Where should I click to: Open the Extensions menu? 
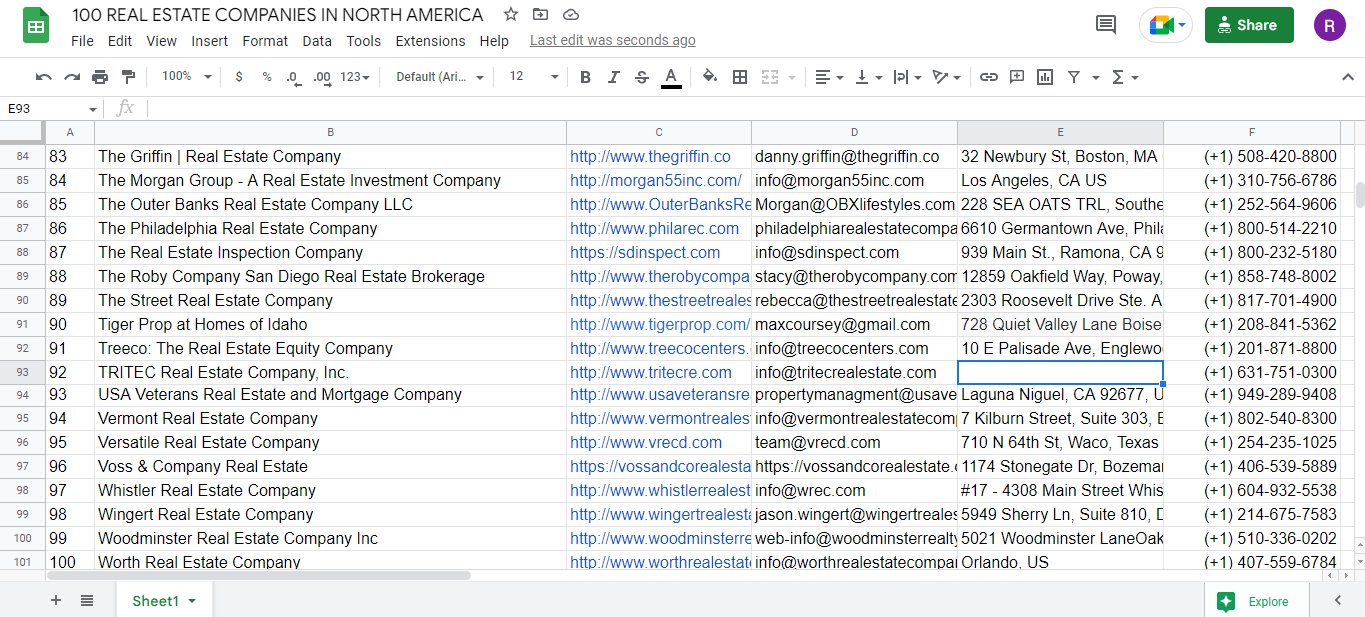(430, 41)
